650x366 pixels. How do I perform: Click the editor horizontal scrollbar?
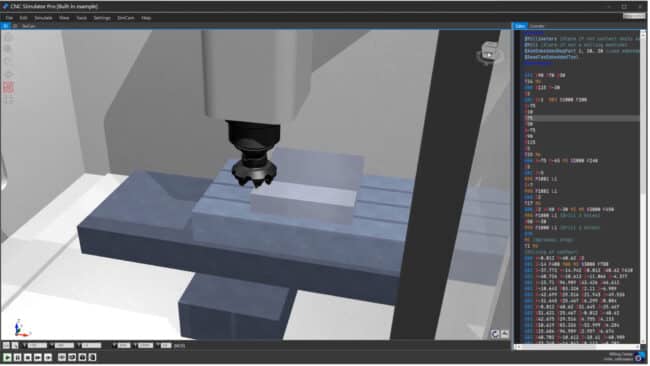[577, 347]
